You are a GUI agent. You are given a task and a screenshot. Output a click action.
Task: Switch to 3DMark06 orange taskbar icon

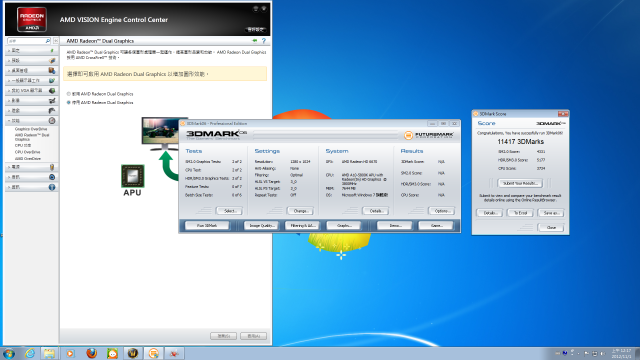pyautogui.click(x=153, y=353)
